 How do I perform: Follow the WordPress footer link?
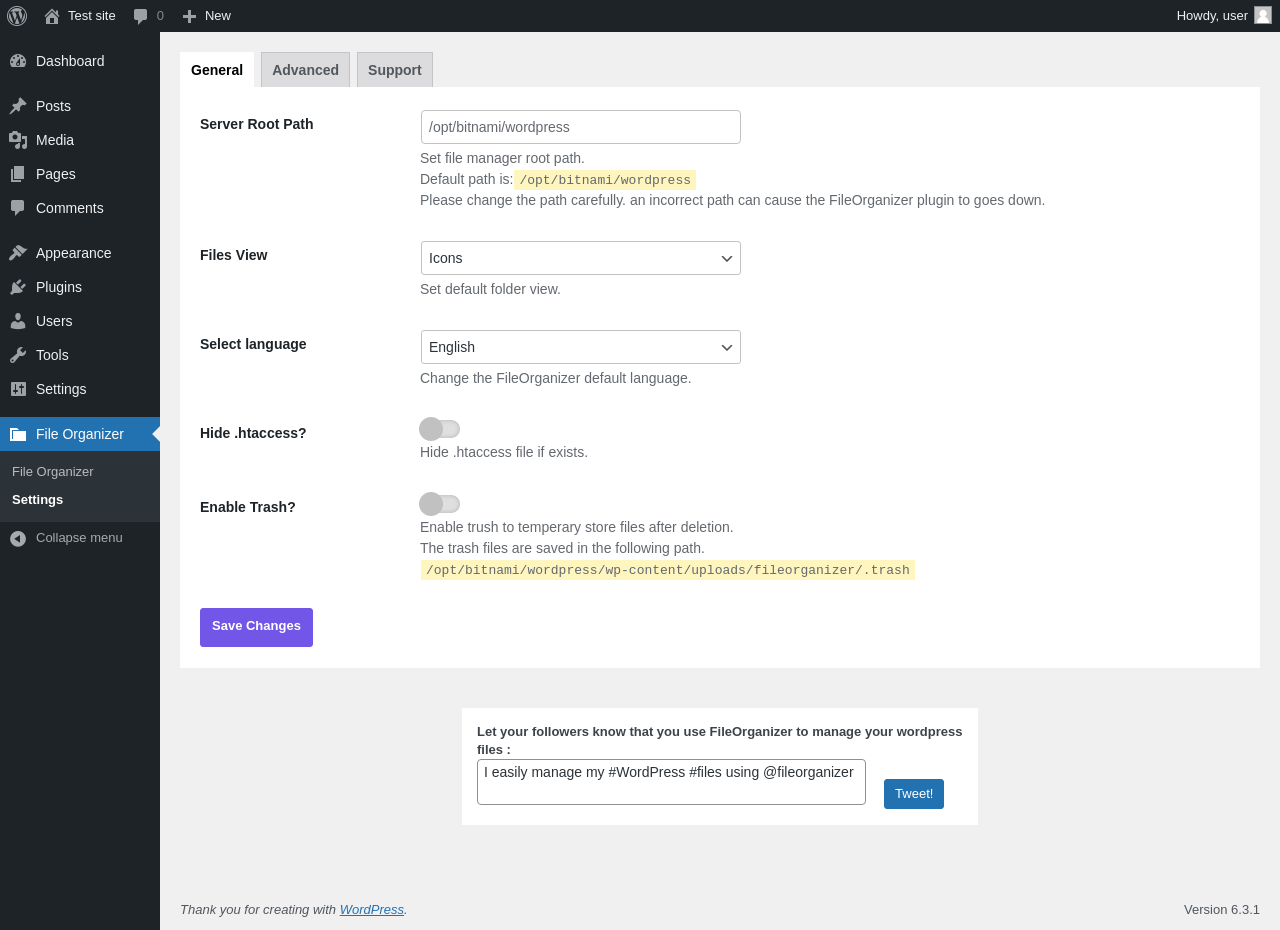[x=371, y=910]
